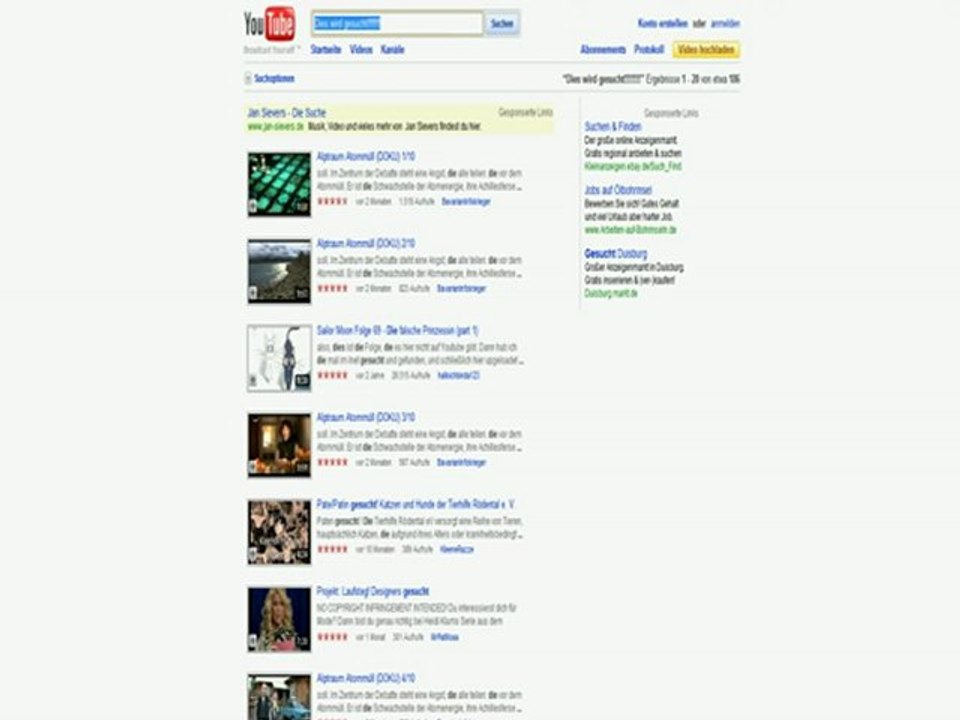Open uploader channel of Projekt Laufsteg video
This screenshot has height=720, width=960.
444,637
